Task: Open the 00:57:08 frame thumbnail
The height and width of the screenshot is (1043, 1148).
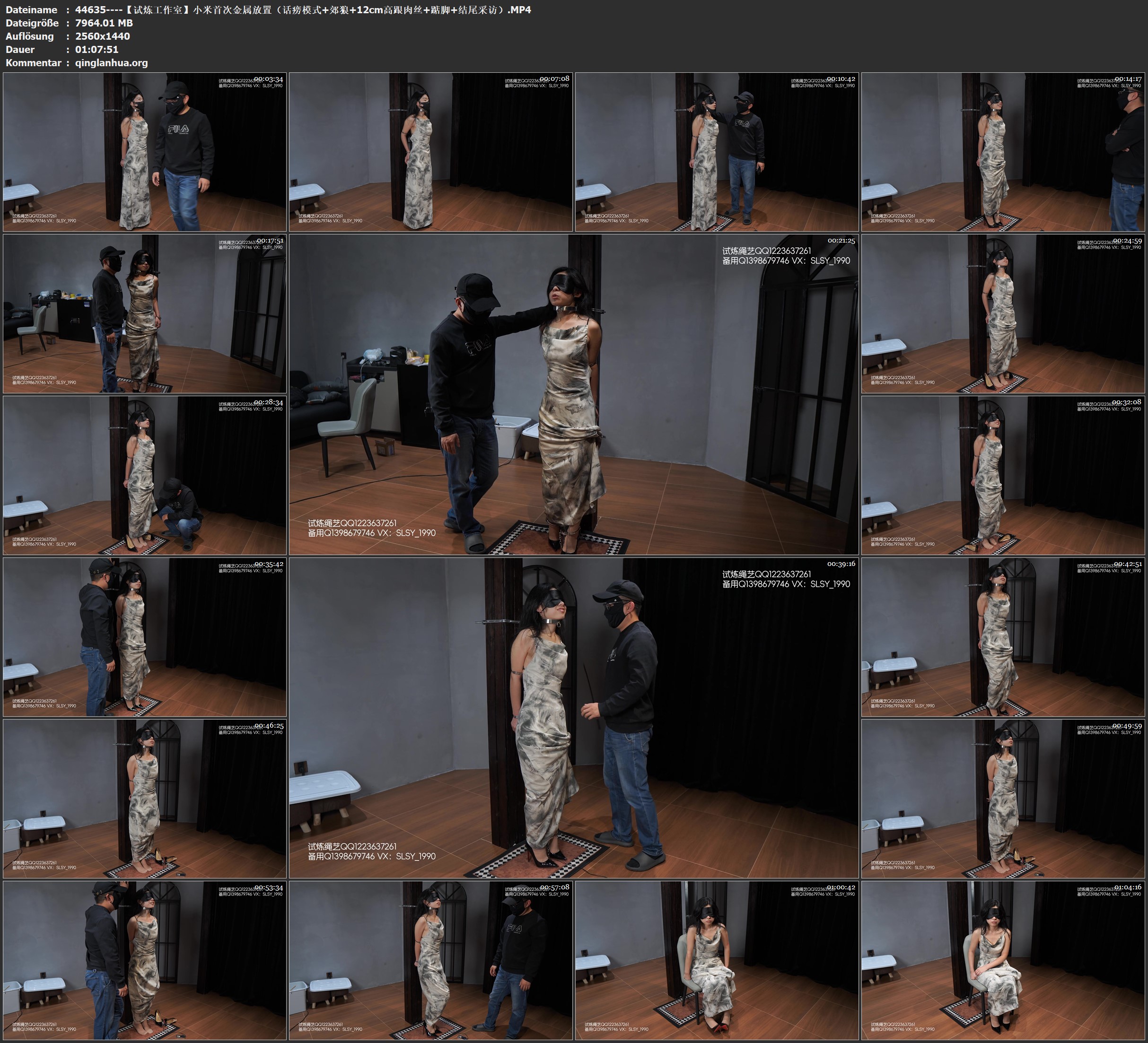Action: pyautogui.click(x=430, y=960)
